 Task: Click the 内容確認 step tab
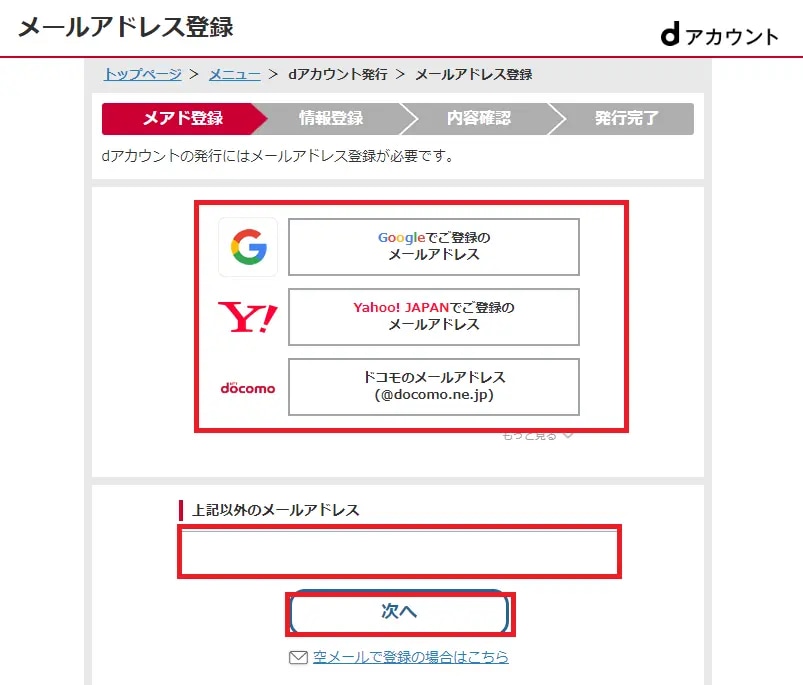pyautogui.click(x=479, y=119)
